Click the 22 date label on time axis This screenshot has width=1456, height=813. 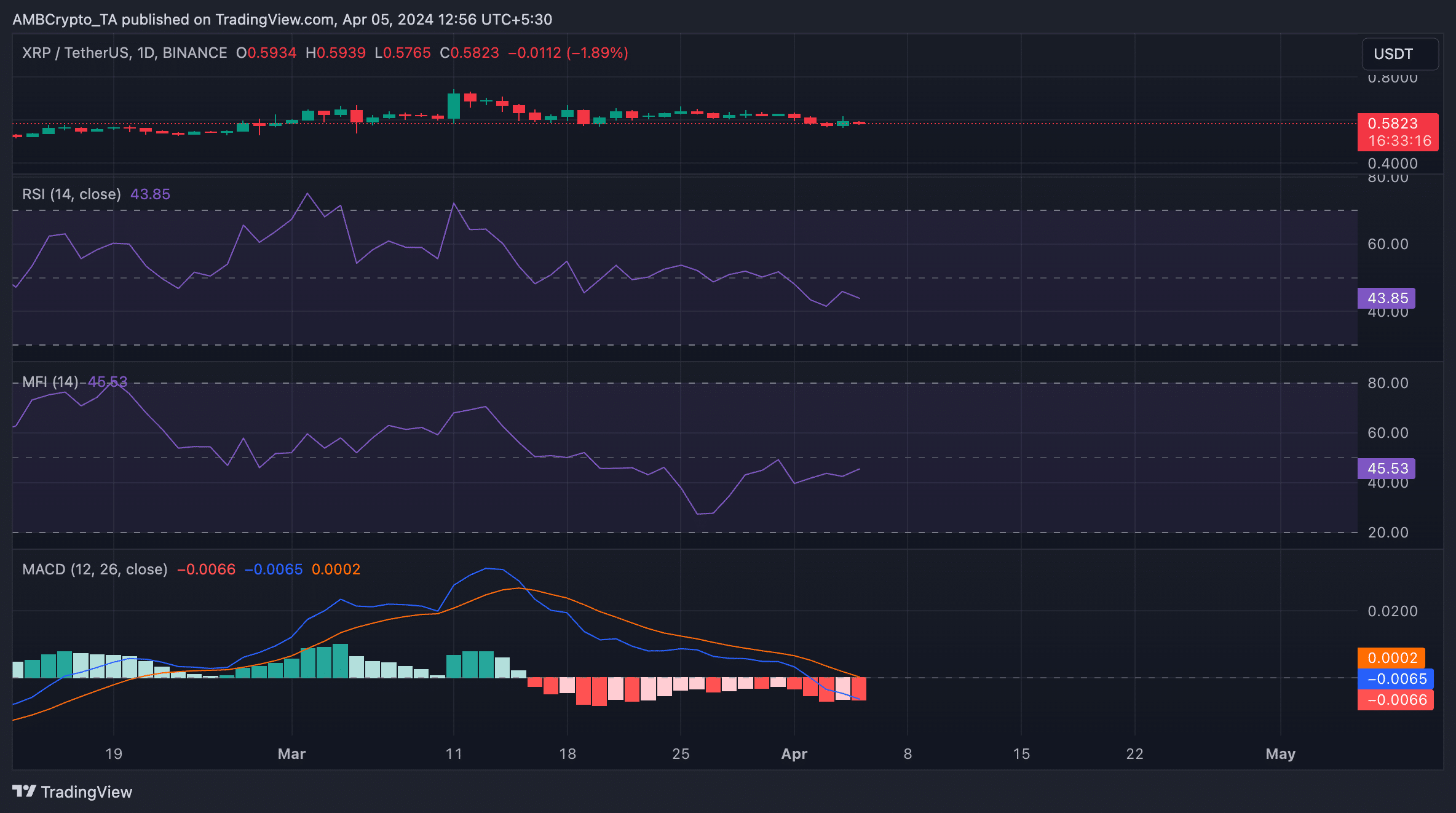click(x=1134, y=754)
